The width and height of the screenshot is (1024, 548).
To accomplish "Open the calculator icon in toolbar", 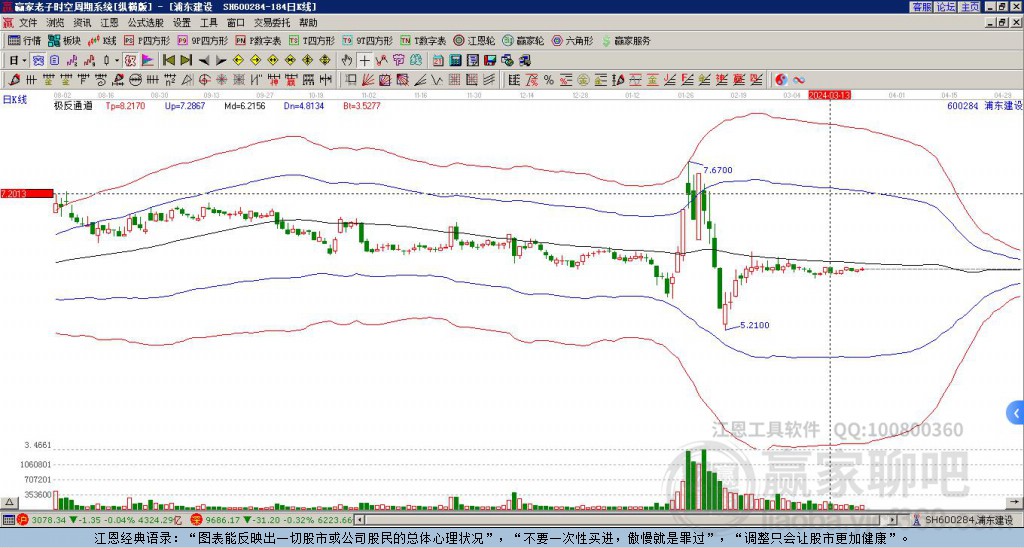I will point(455,61).
